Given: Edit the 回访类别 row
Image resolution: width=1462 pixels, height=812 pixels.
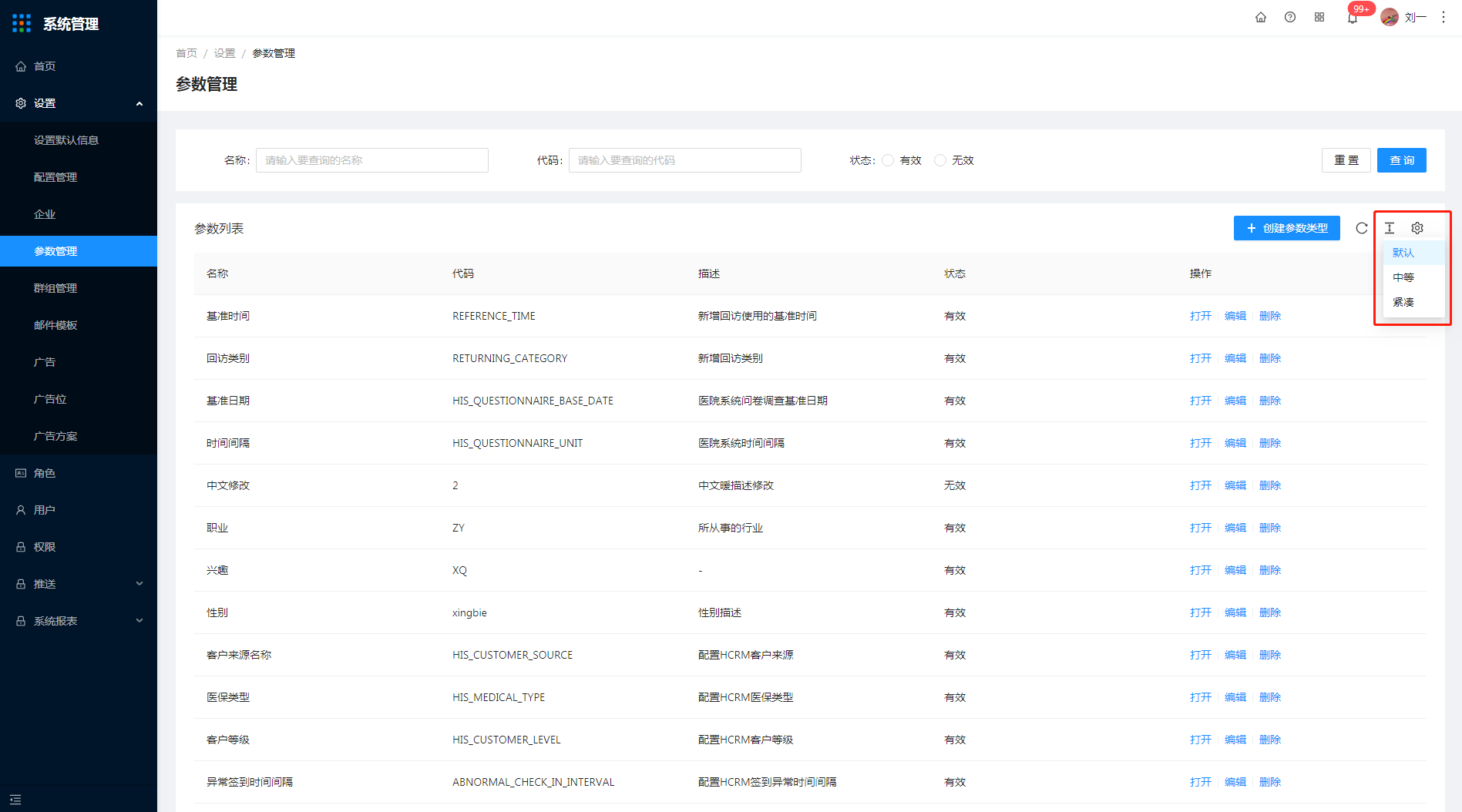Looking at the screenshot, I should point(1235,358).
